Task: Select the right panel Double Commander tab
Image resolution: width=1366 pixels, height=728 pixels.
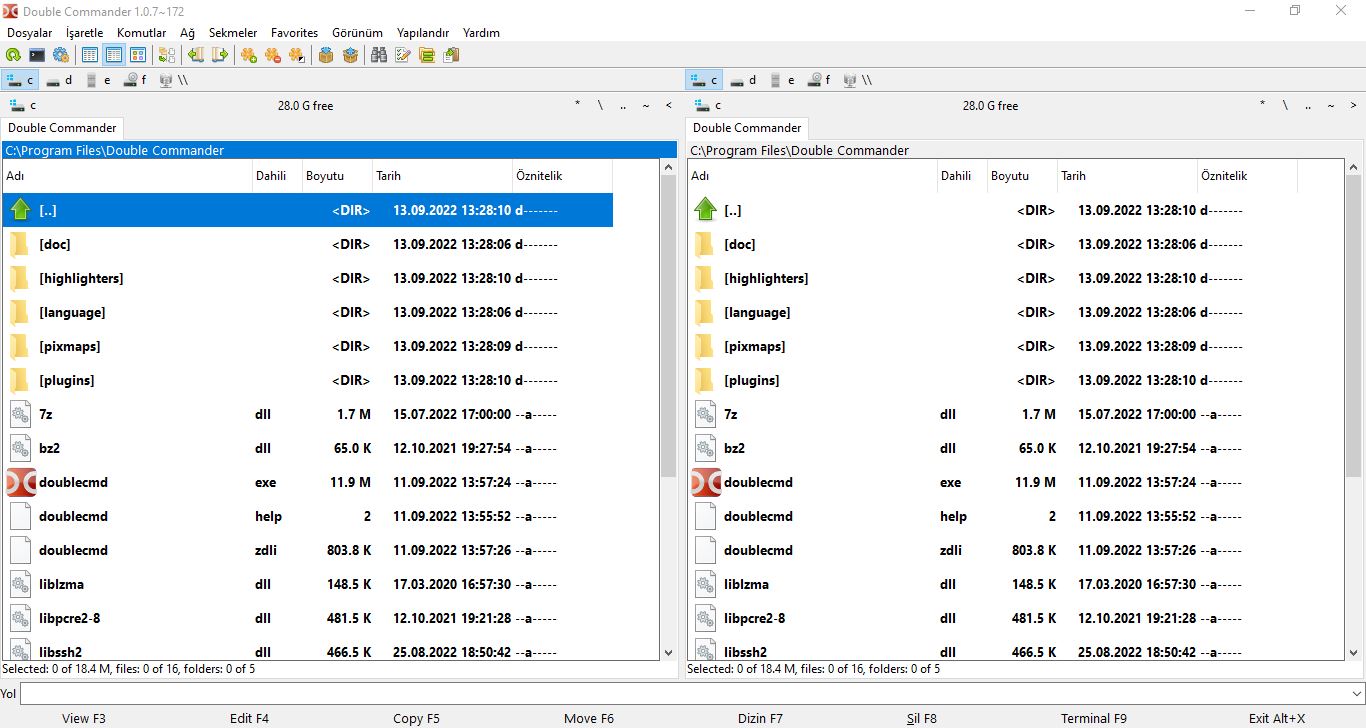Action: [x=747, y=128]
